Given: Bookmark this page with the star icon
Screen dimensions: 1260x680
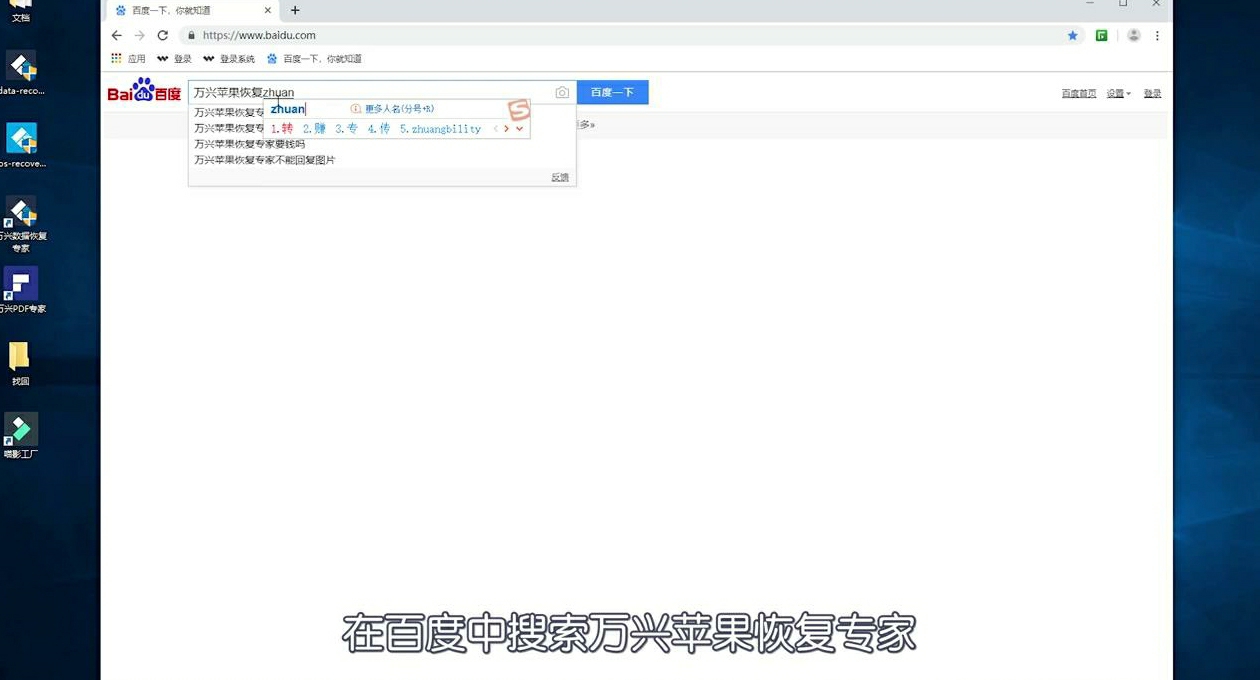Looking at the screenshot, I should pyautogui.click(x=1073, y=35).
